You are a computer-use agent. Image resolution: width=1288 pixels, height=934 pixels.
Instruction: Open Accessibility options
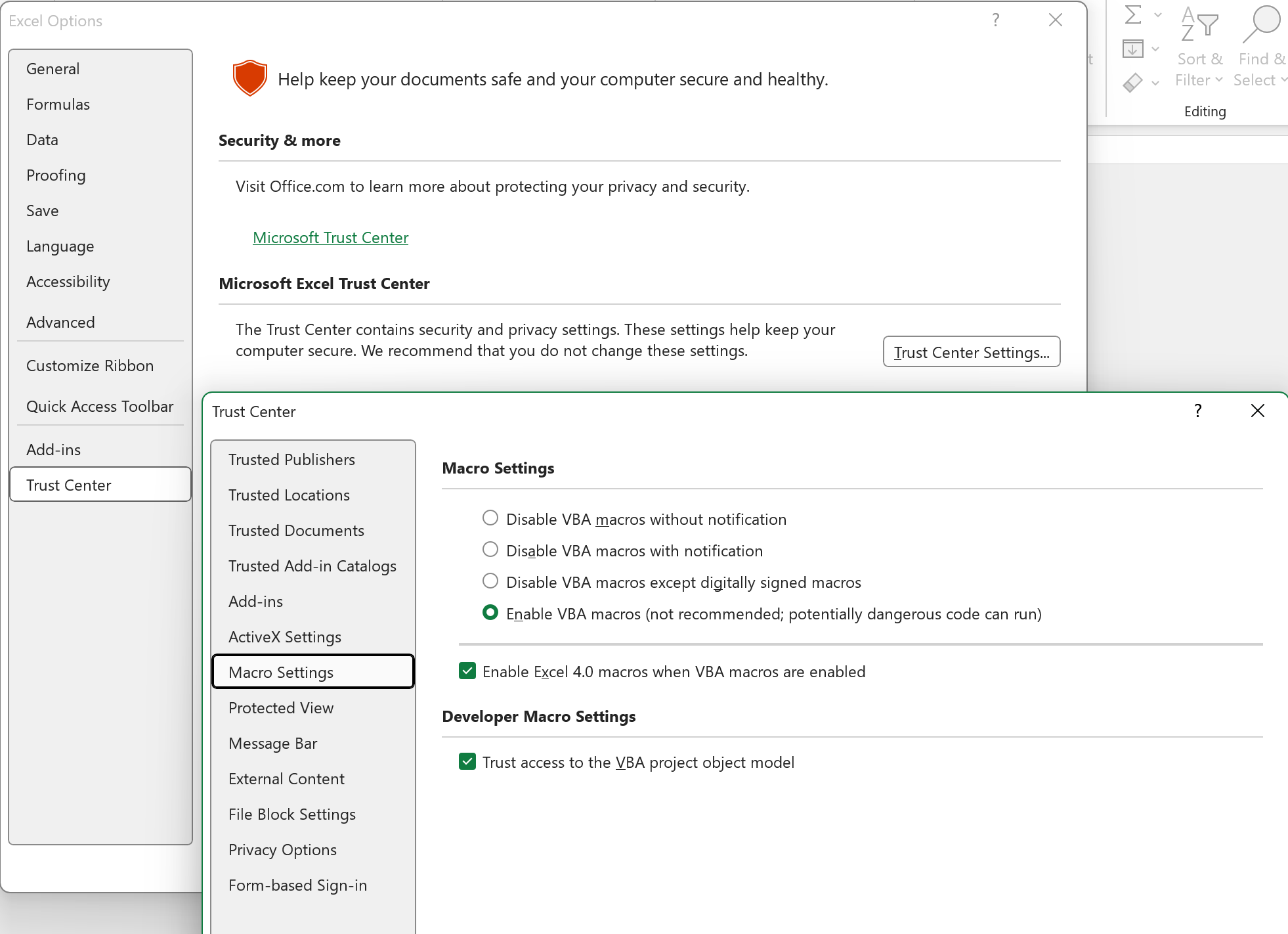click(x=100, y=282)
